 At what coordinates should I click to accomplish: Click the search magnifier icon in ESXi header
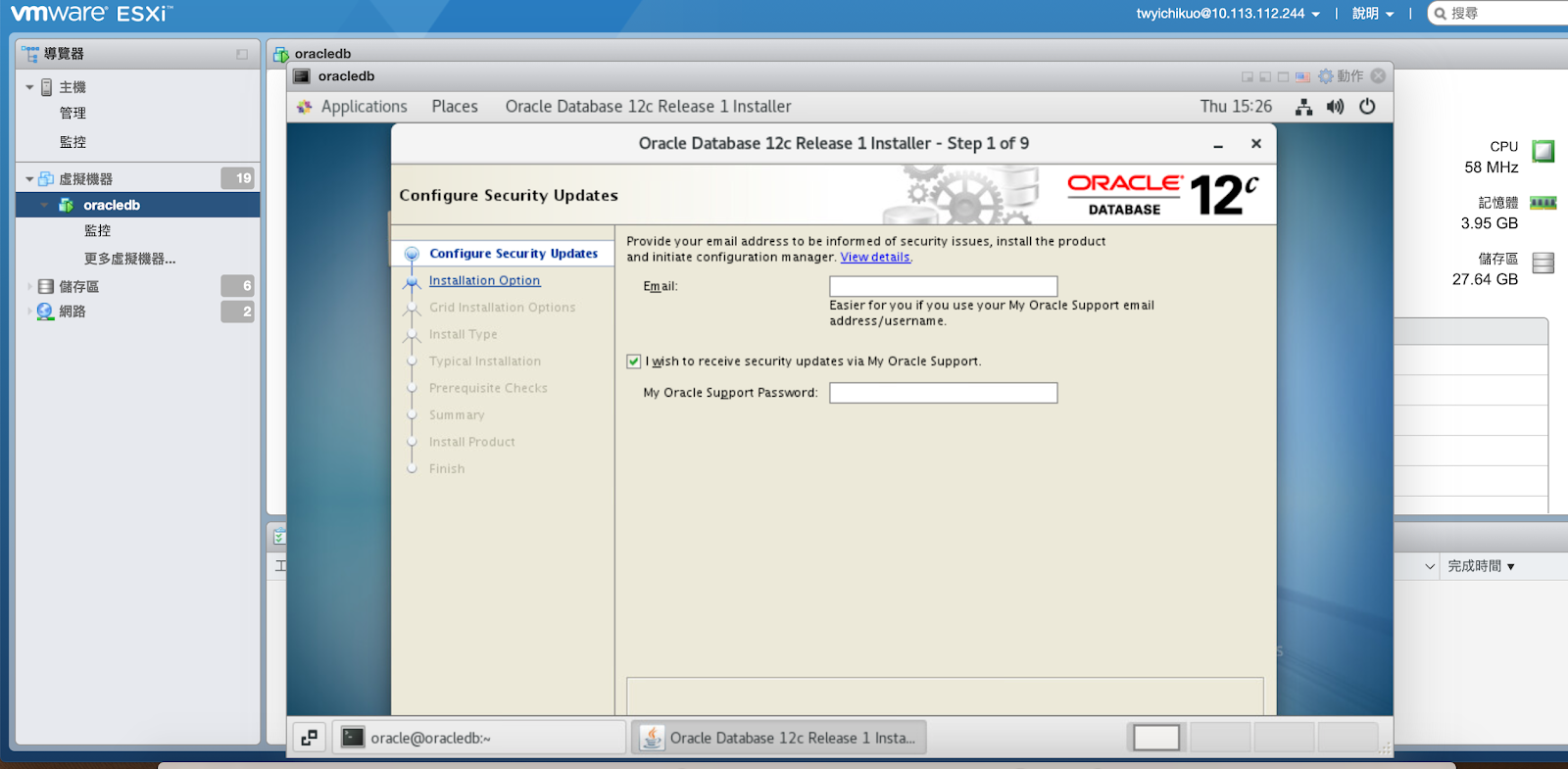click(1441, 14)
